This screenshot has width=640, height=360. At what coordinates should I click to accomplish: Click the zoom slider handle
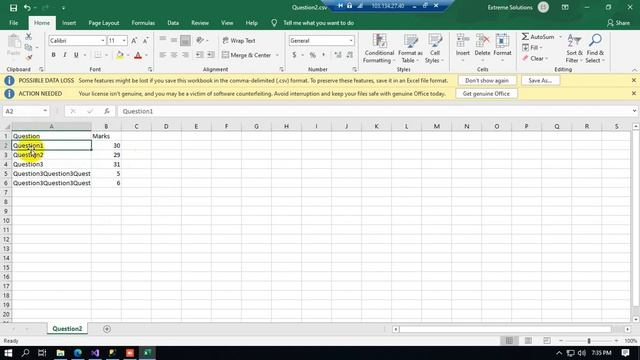(x=589, y=340)
